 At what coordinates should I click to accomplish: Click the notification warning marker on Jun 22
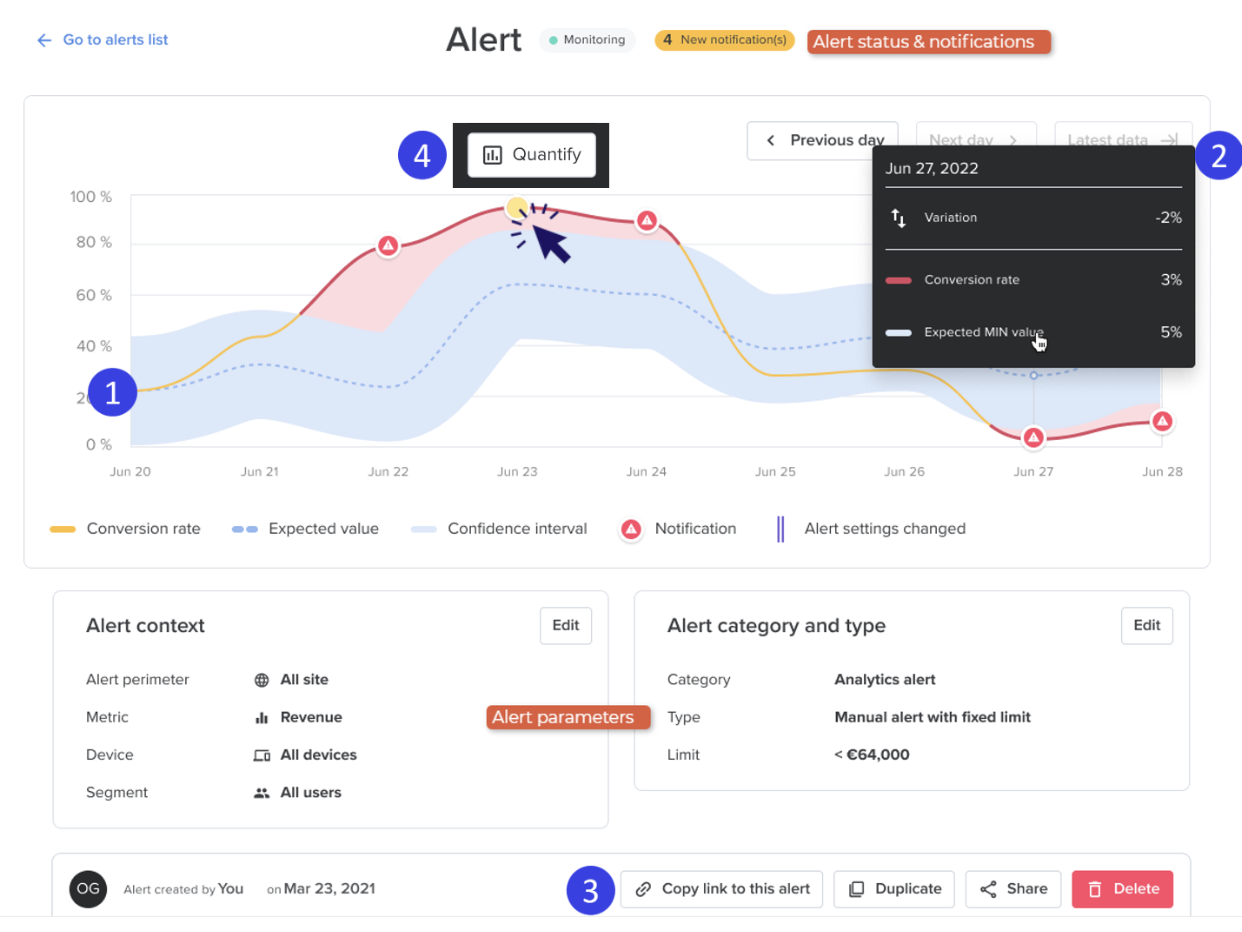[x=389, y=245]
